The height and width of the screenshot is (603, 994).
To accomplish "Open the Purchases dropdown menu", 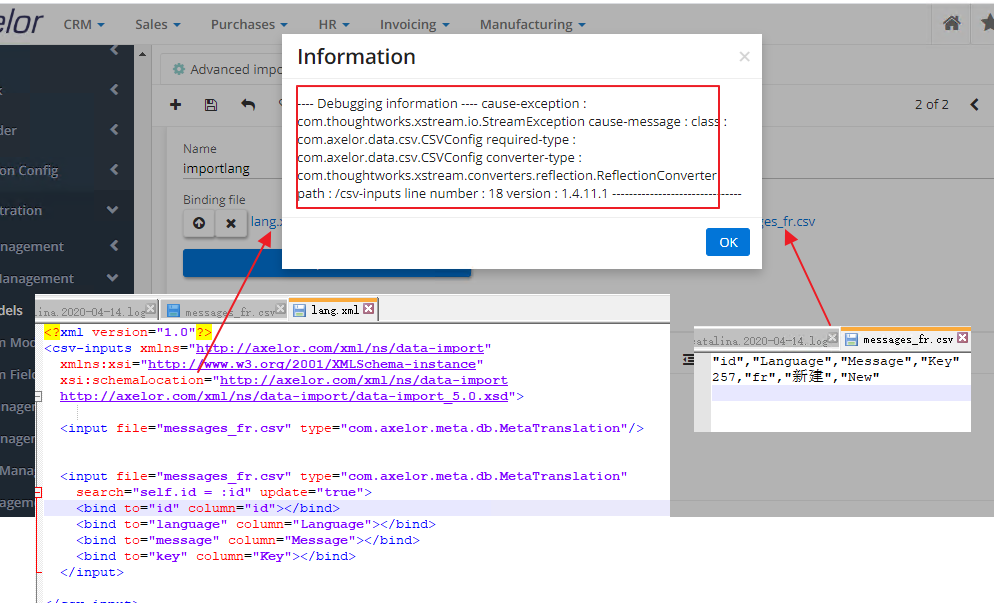I will point(249,24).
